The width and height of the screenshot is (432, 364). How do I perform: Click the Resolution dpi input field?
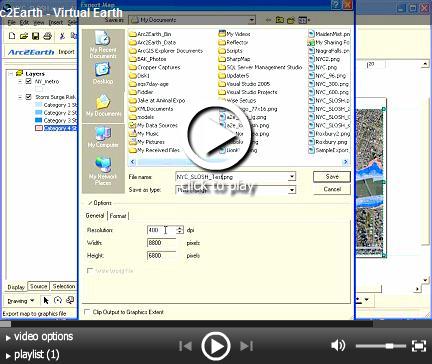pyautogui.click(x=161, y=230)
